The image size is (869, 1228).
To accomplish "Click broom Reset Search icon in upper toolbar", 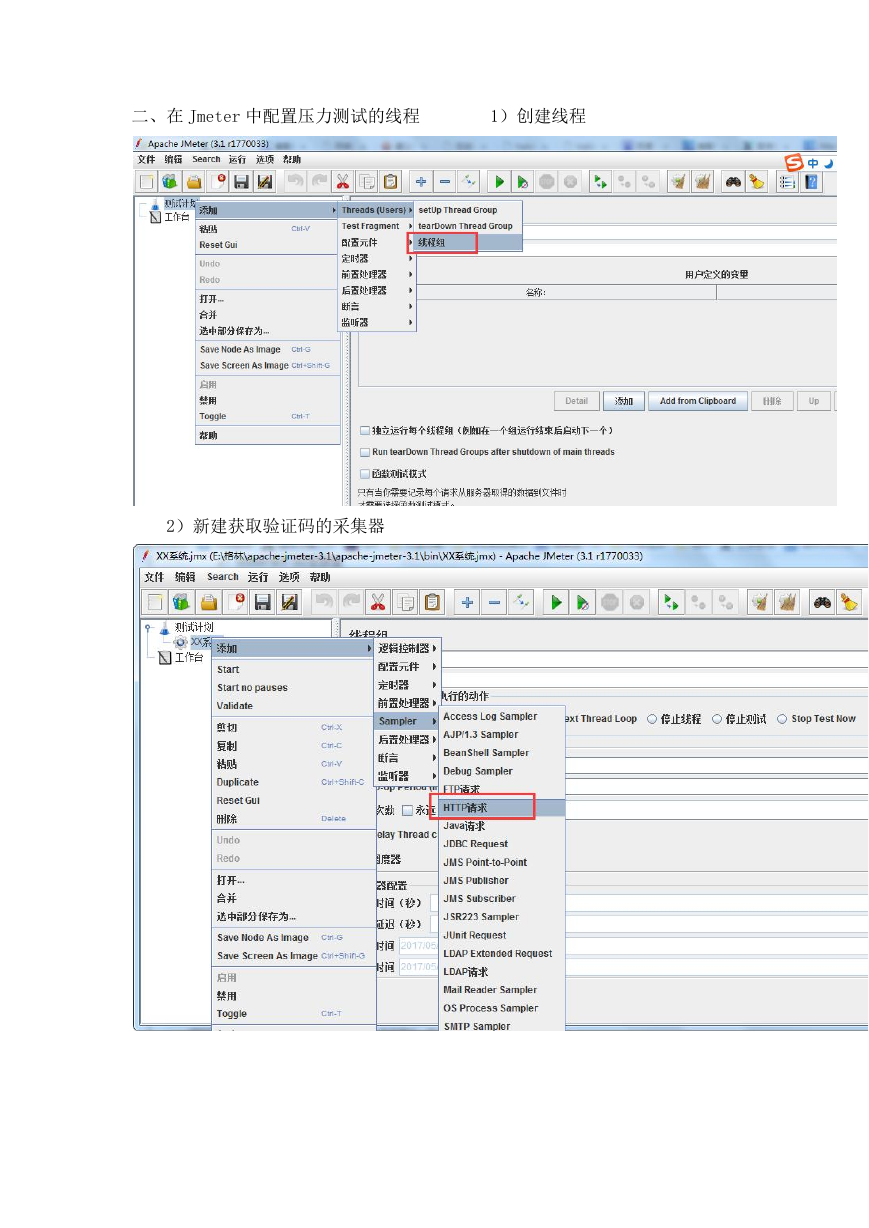I will pos(757,181).
